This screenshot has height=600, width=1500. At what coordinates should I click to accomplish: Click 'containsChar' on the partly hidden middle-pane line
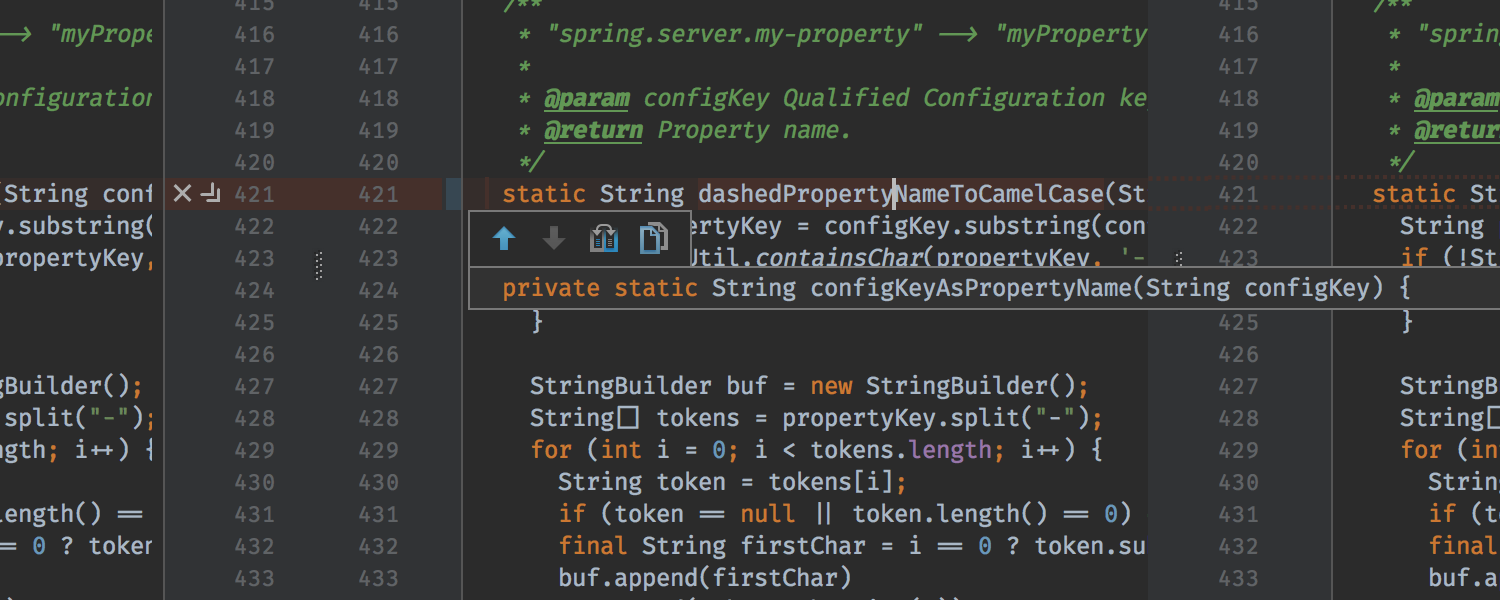837,258
